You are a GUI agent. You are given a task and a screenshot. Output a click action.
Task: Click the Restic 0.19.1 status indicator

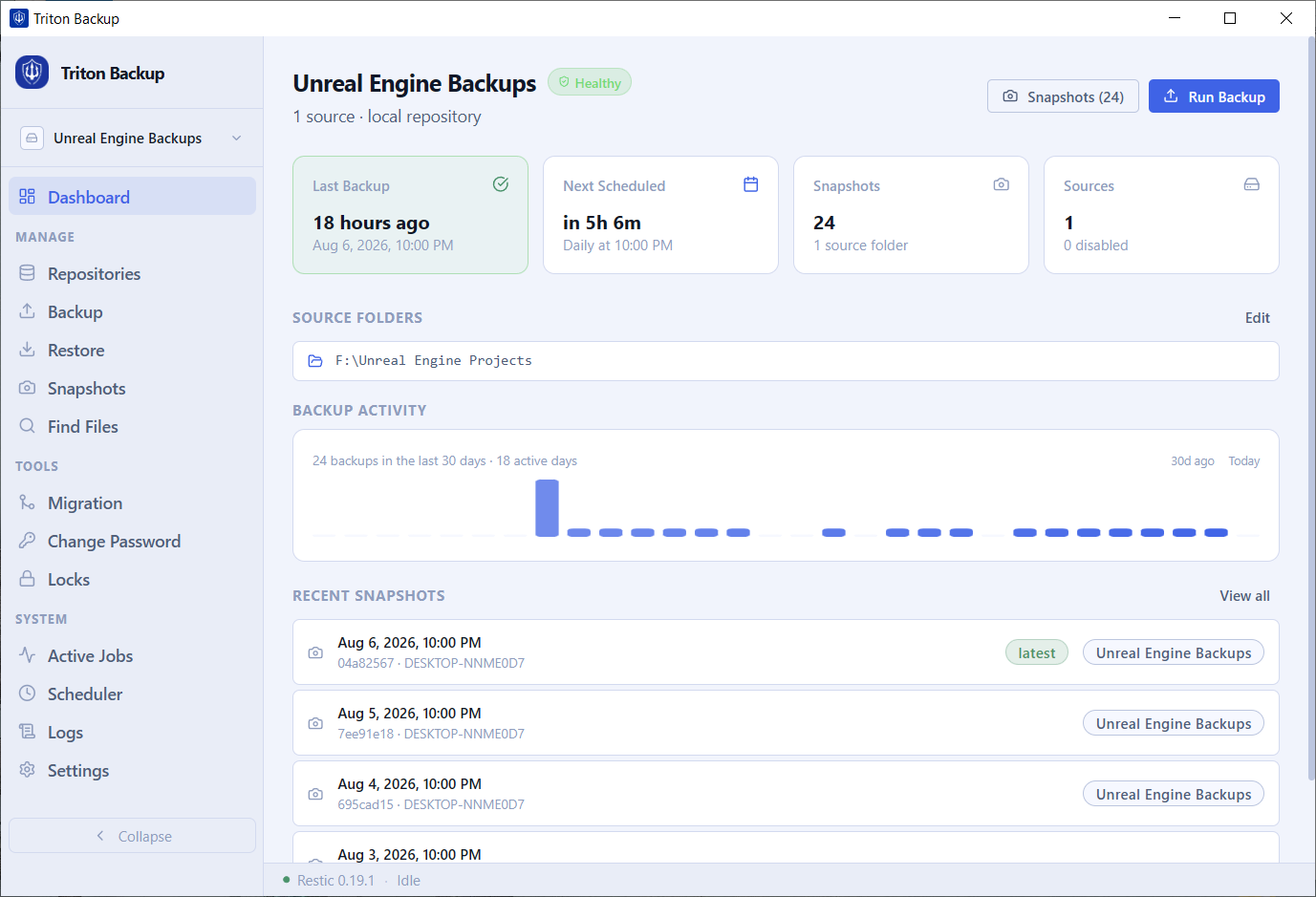click(329, 881)
